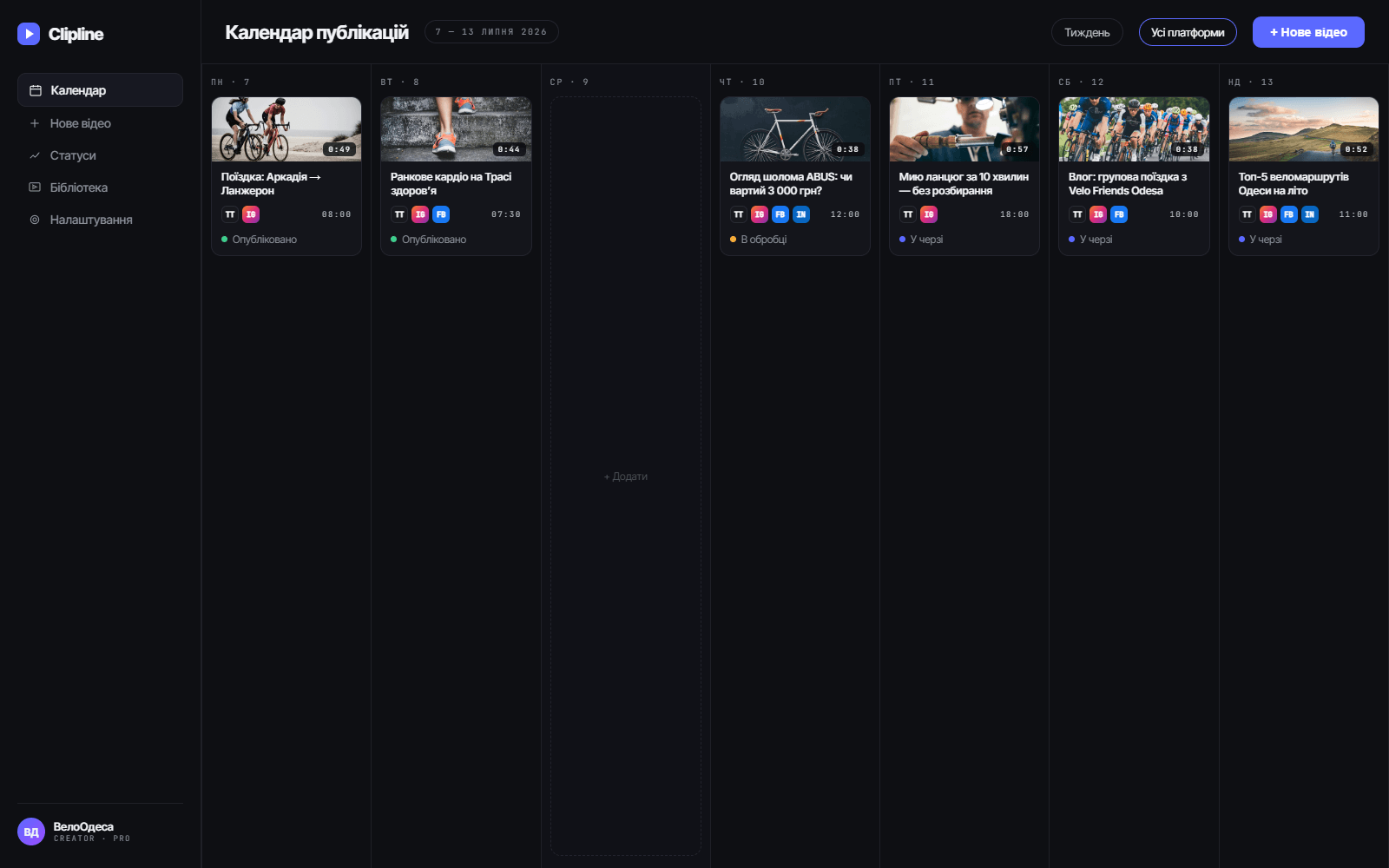This screenshot has width=1389, height=868.
Task: Click TikTok icon on Поїздка: Аркадія card
Action: (230, 214)
